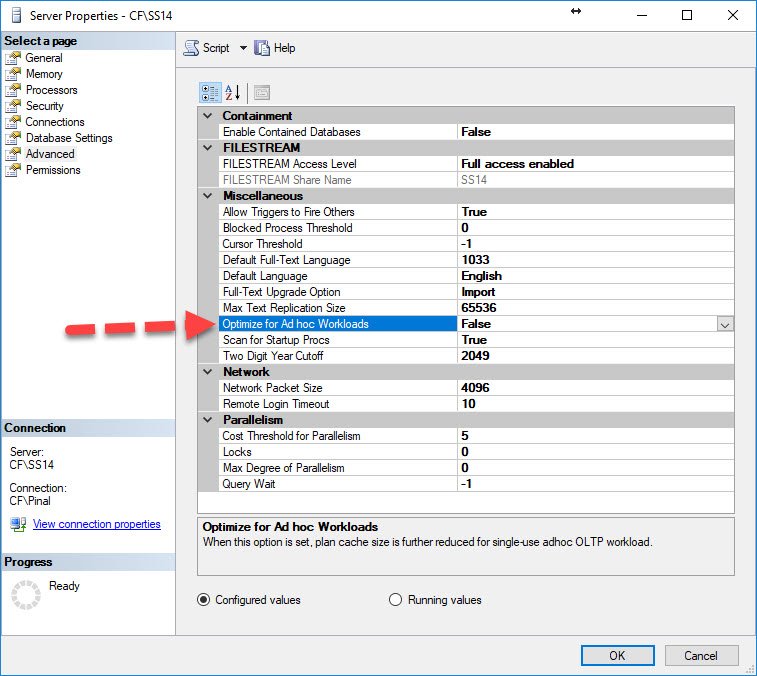
Task: Click the Permissions page icon
Action: point(13,170)
